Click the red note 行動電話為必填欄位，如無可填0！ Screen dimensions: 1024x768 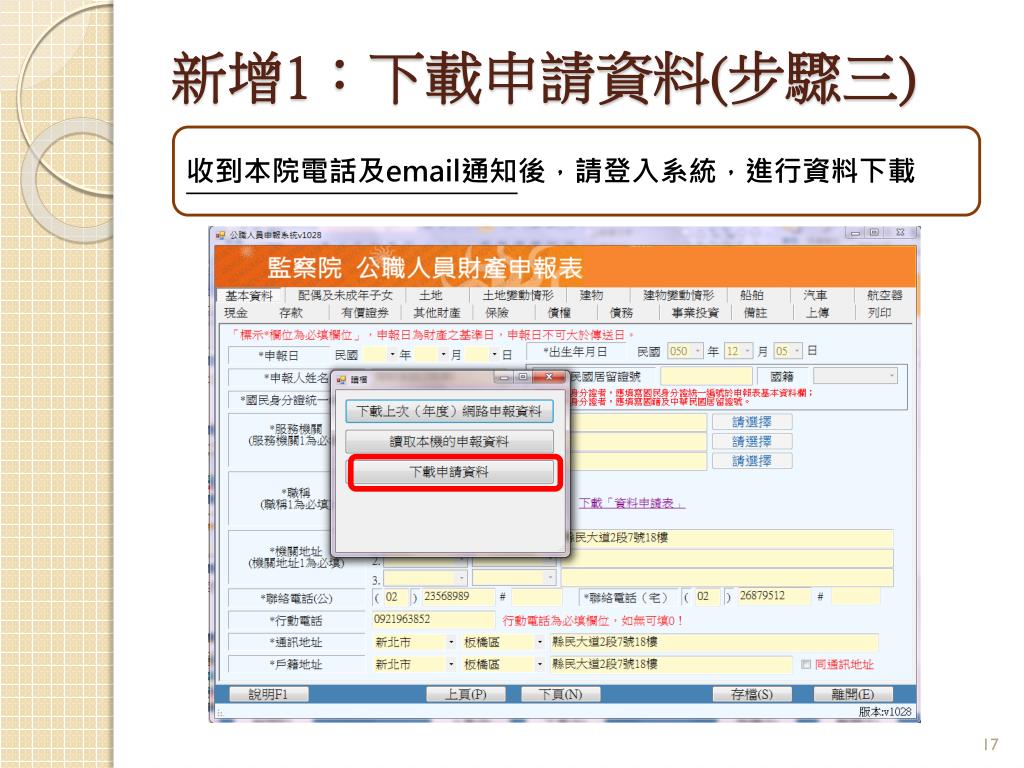592,620
